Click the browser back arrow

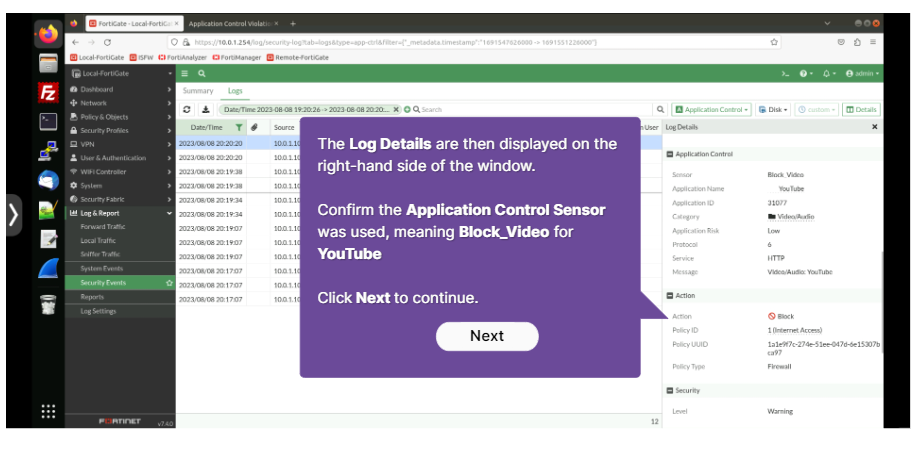point(75,42)
